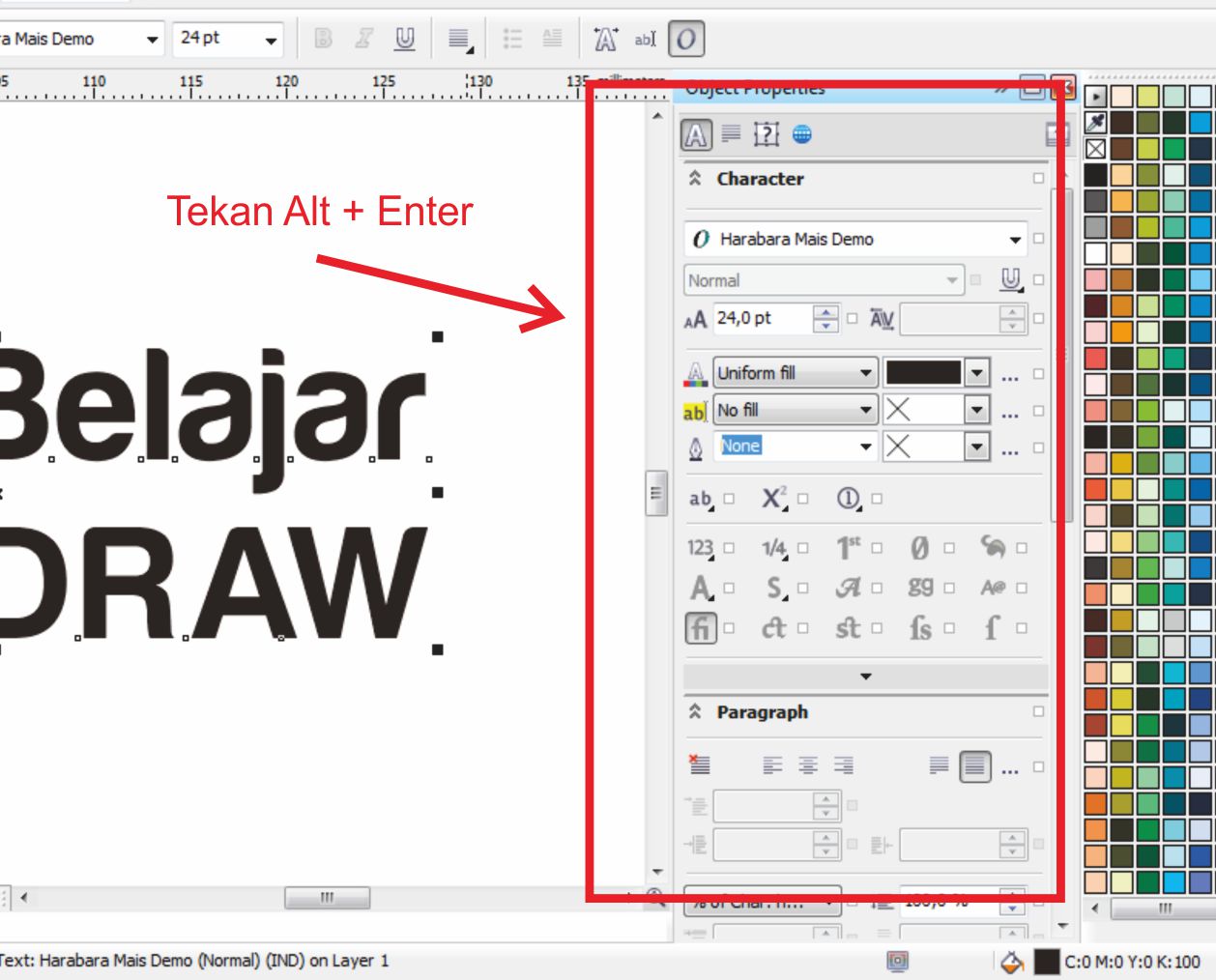Enable the fi standard ligatures icon

[x=702, y=628]
